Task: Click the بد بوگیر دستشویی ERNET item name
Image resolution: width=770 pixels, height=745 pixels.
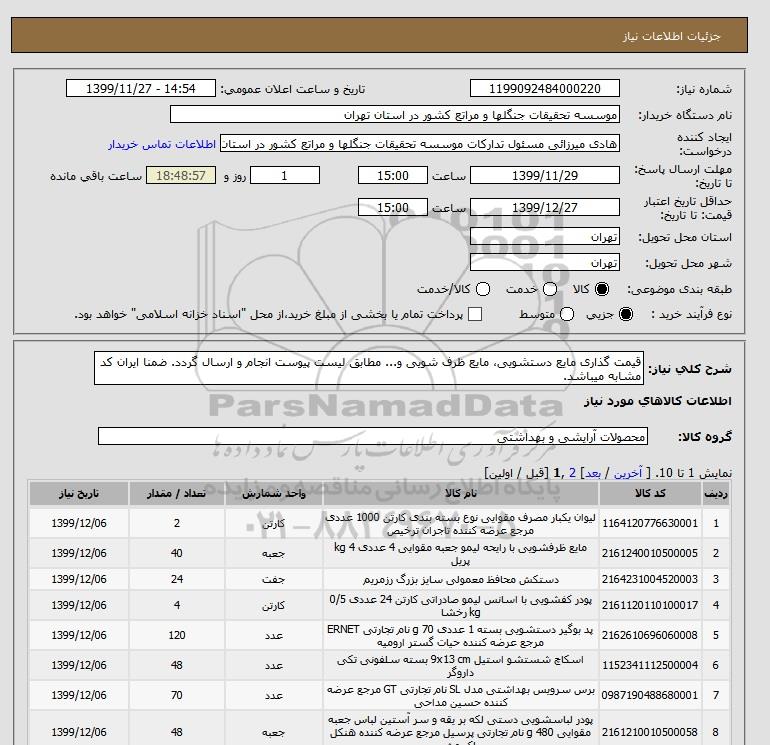Action: (x=461, y=635)
